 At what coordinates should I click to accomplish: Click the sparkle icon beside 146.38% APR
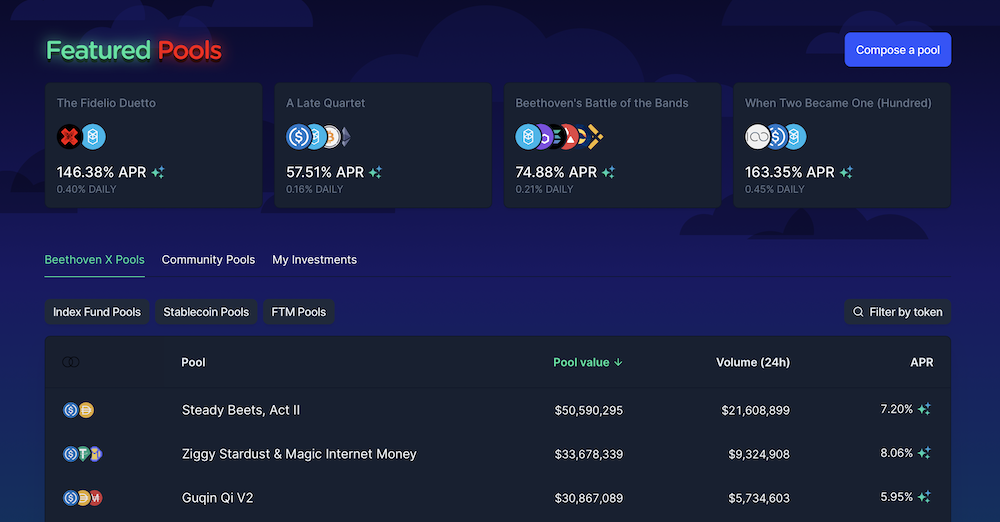point(158,173)
